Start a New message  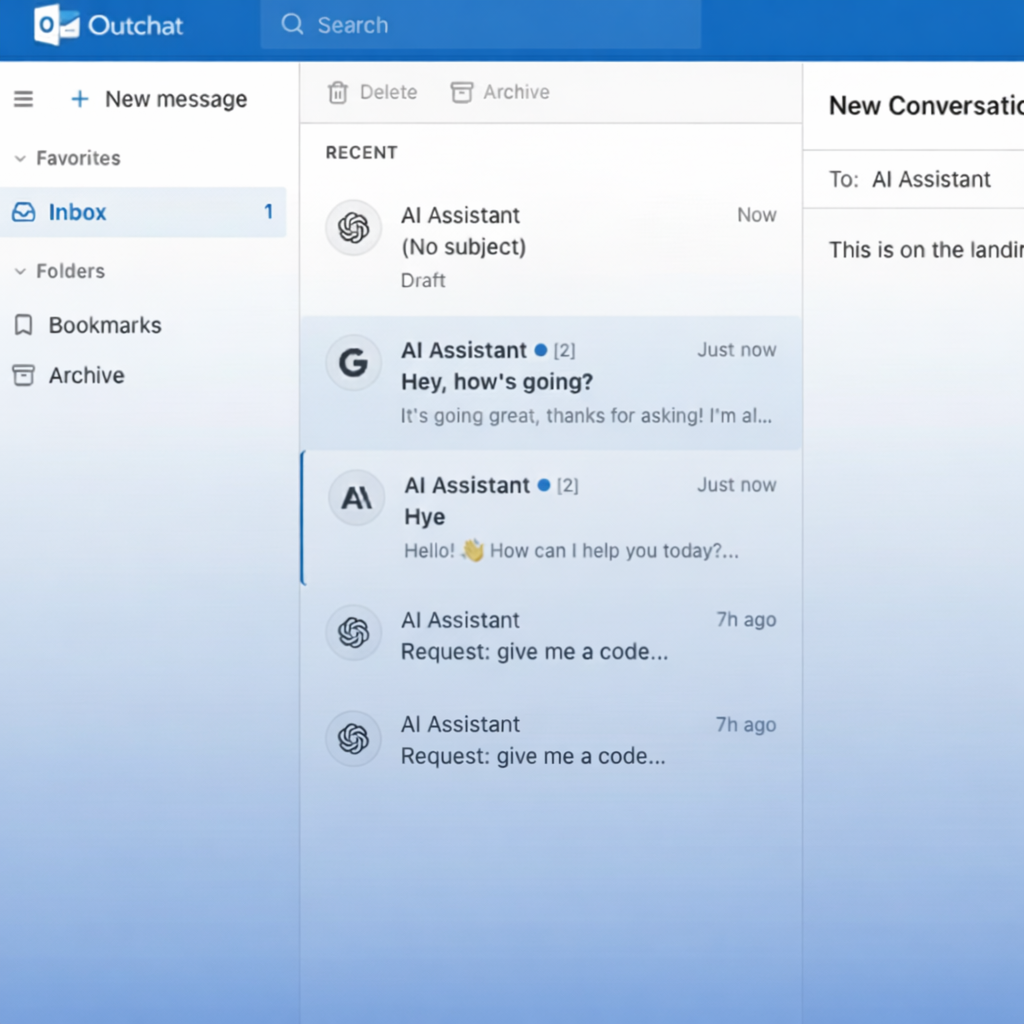[160, 99]
